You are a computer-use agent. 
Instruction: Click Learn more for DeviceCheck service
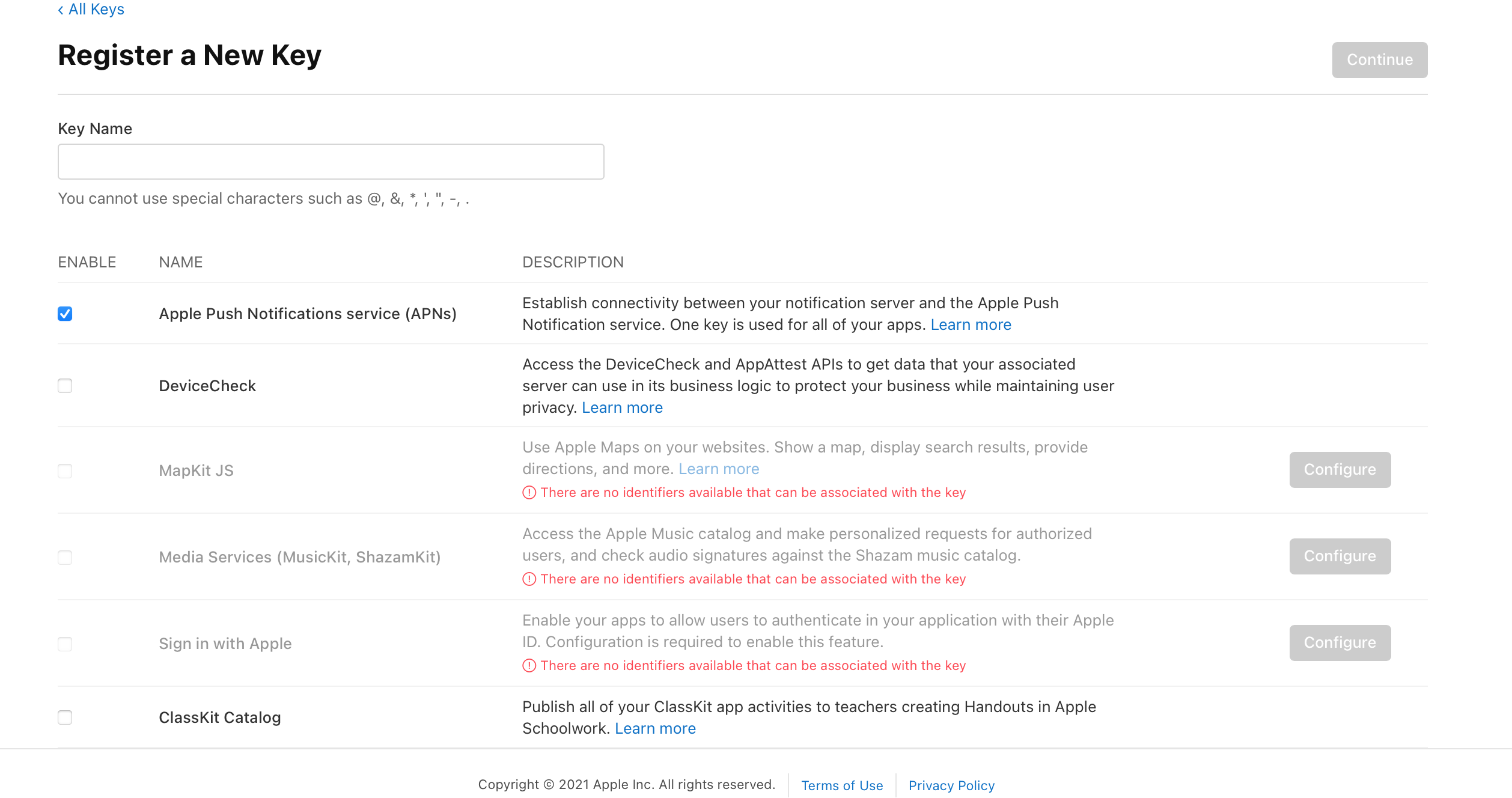619,407
